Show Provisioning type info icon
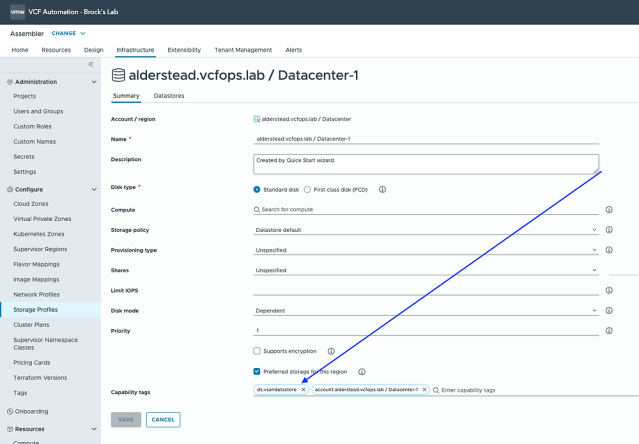The image size is (639, 444). coord(609,250)
